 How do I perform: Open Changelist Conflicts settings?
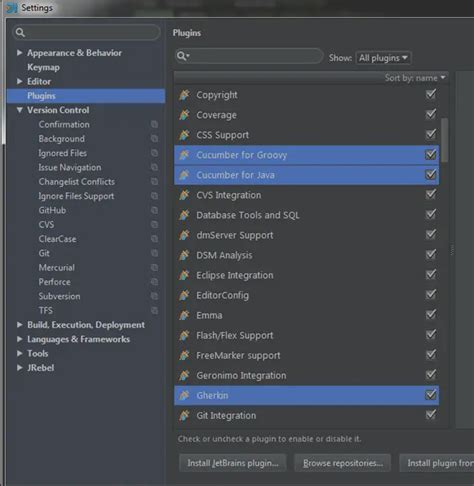coord(77,182)
